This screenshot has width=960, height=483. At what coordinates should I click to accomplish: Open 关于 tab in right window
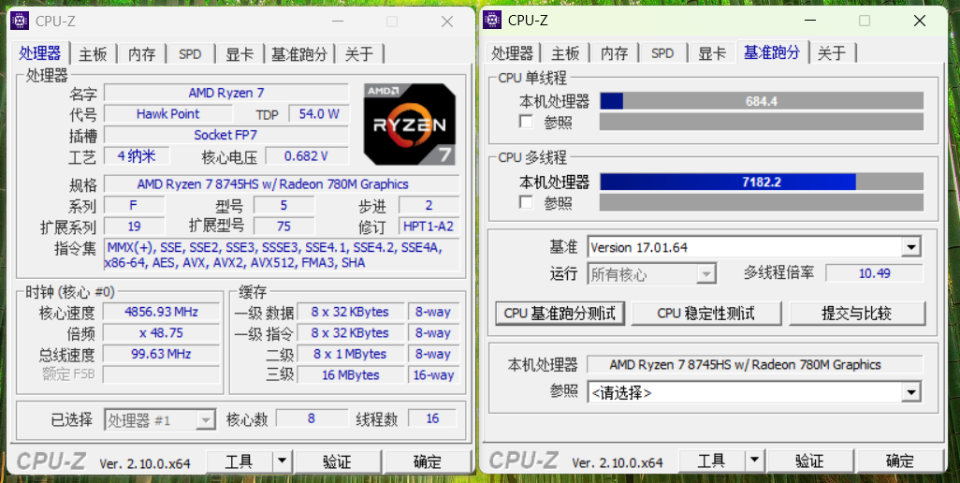coord(831,54)
